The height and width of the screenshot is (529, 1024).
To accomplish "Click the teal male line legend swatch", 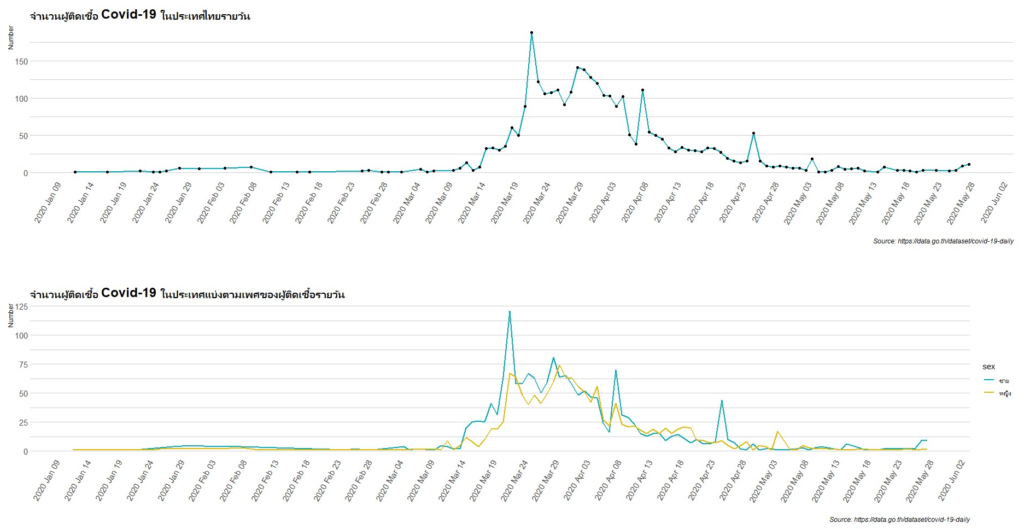I will tap(987, 381).
